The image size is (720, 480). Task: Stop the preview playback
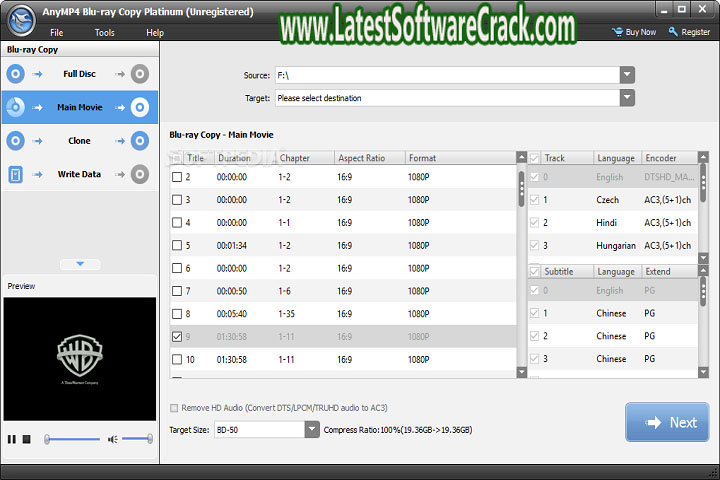(27, 439)
